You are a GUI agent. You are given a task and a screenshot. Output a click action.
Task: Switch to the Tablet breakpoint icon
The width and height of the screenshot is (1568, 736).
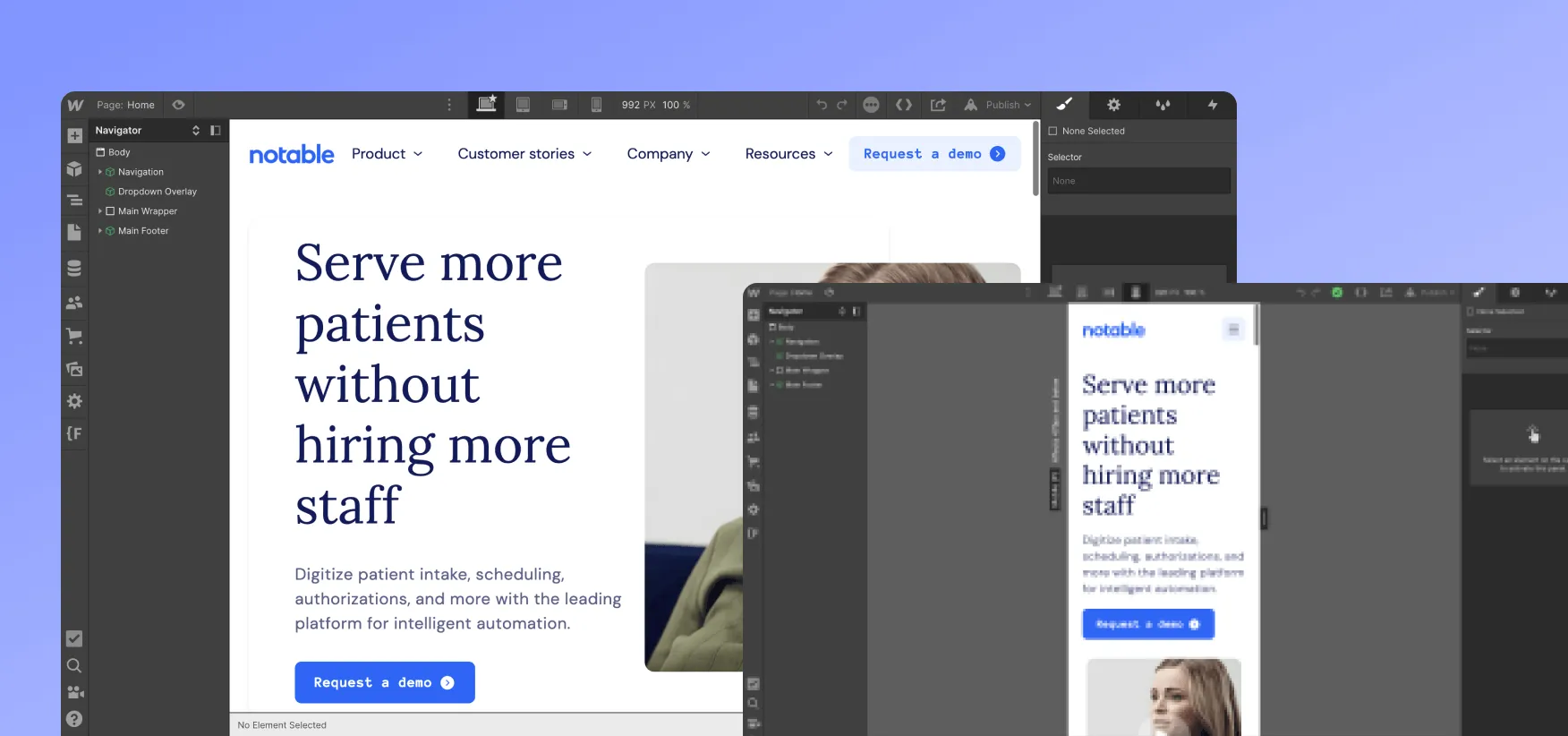point(523,105)
